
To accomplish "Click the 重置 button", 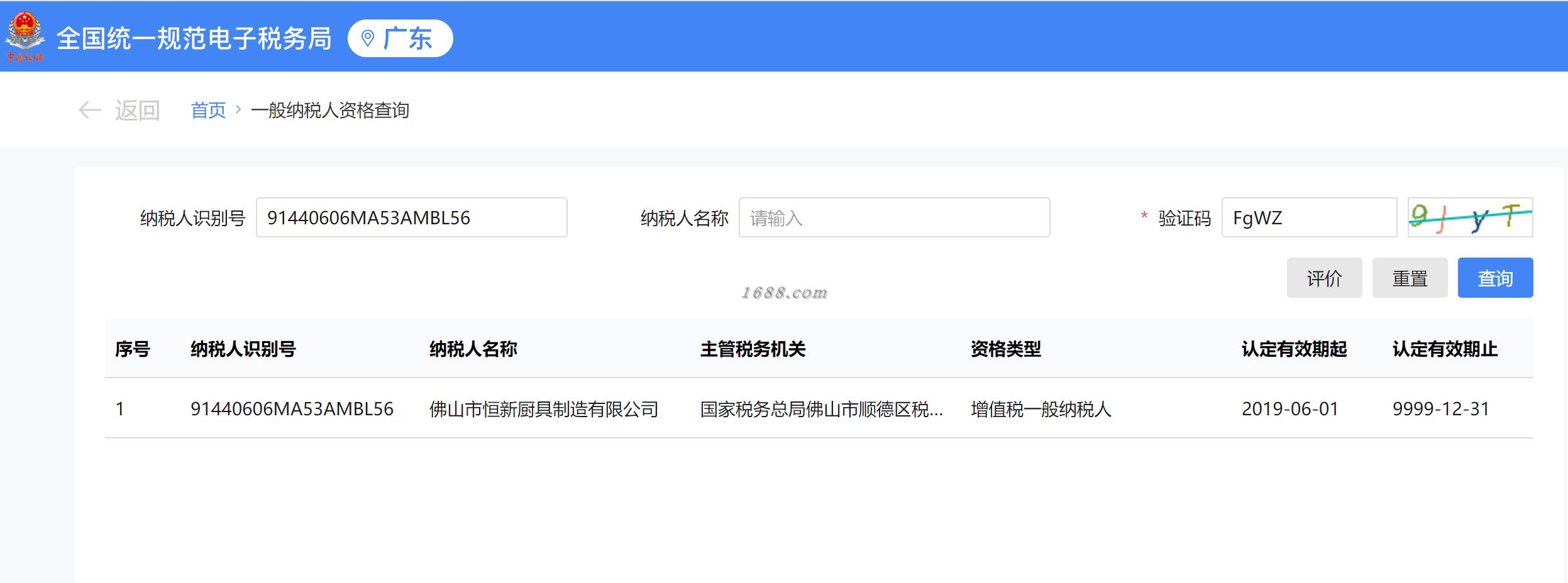I will [1410, 278].
